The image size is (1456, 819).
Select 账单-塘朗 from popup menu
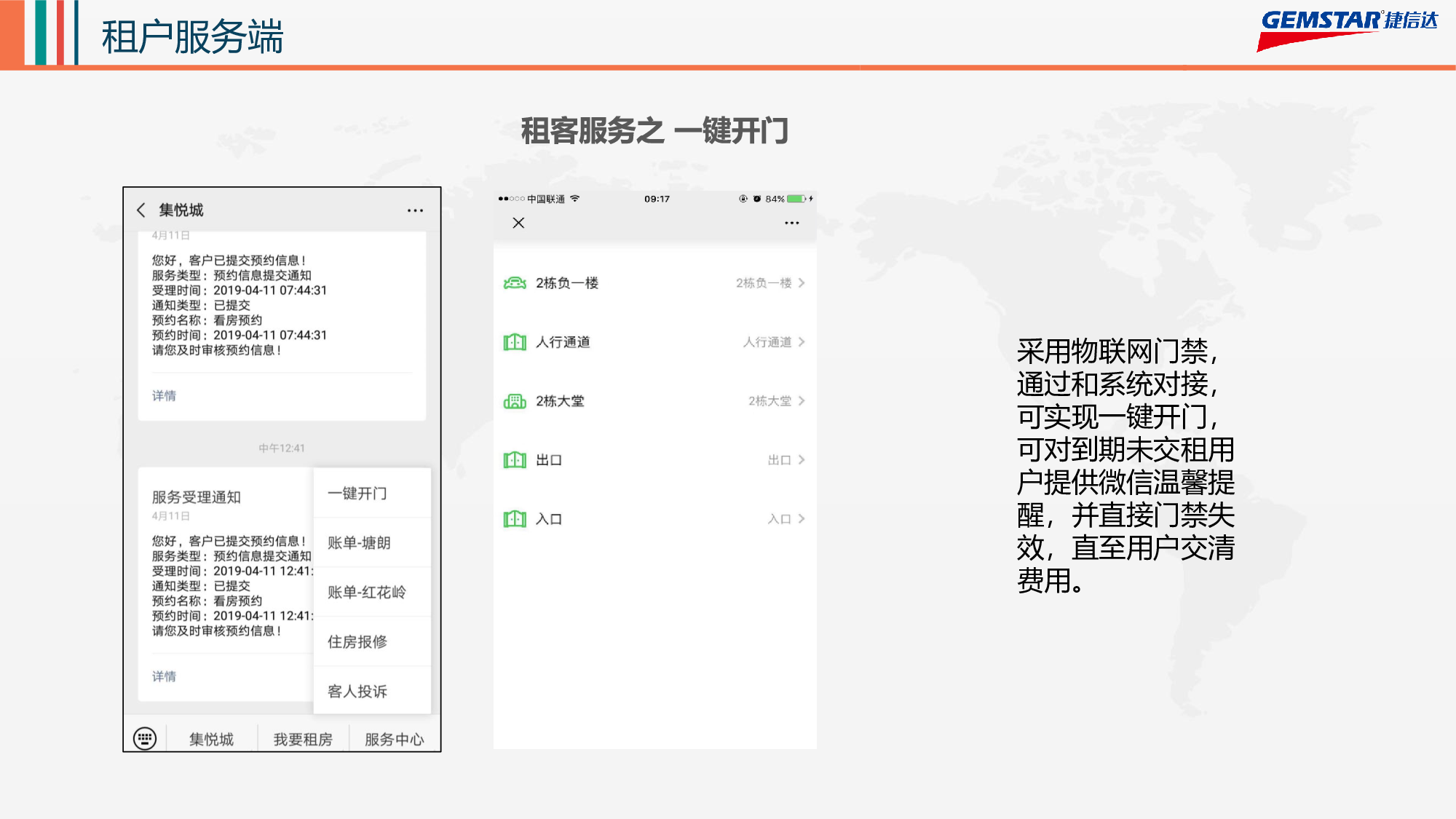(x=372, y=543)
